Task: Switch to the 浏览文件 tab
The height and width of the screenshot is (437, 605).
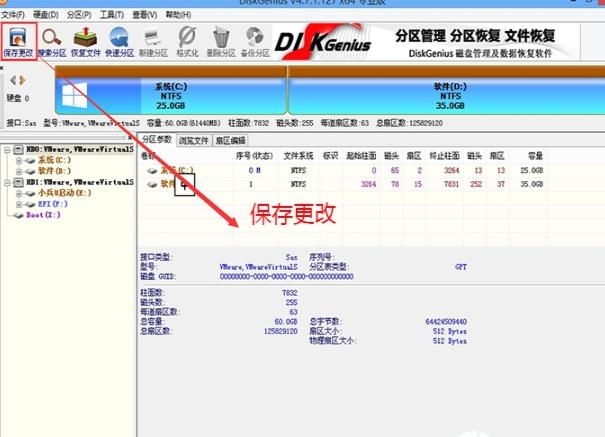Action: [193, 141]
